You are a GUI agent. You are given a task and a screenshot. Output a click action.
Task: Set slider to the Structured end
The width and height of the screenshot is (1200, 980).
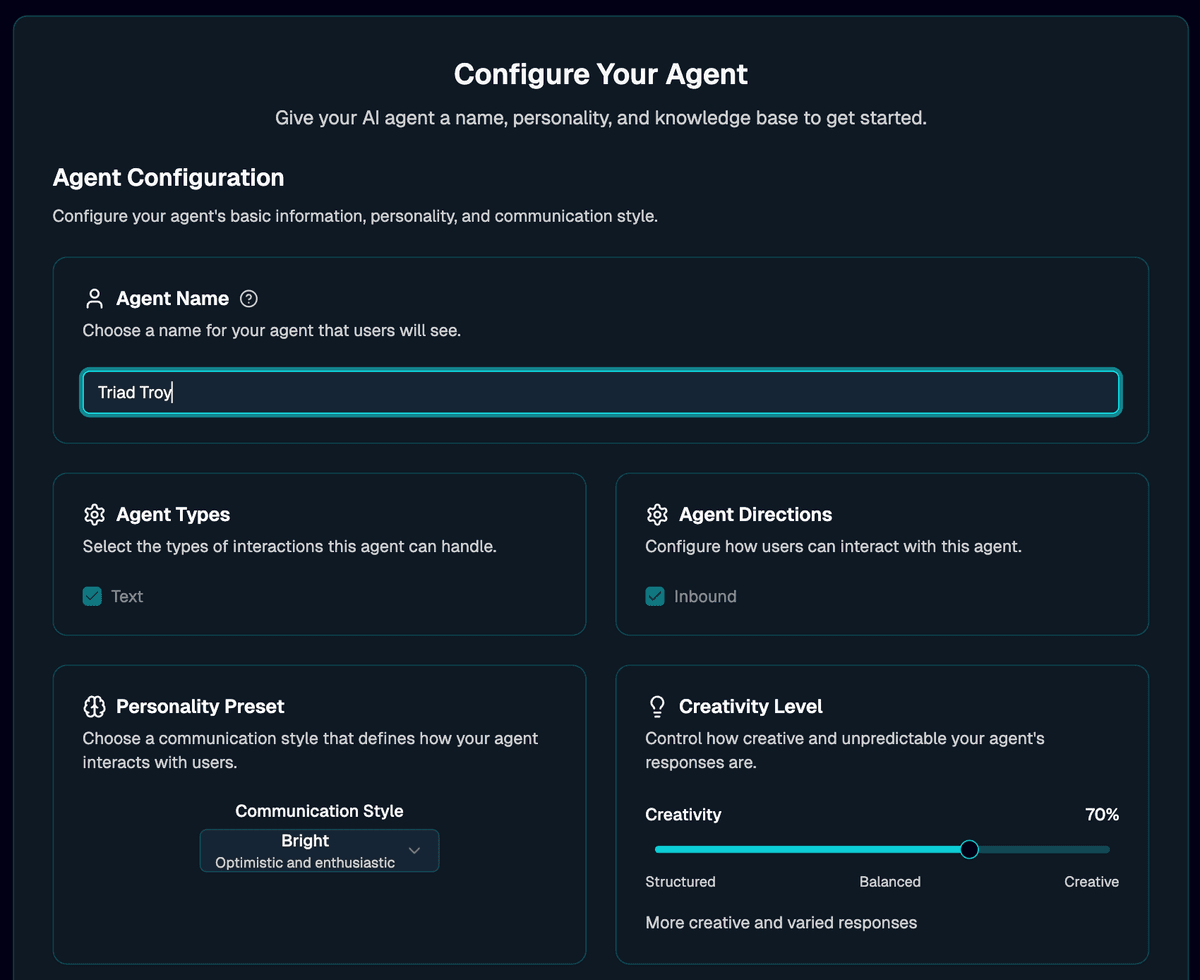(x=659, y=849)
